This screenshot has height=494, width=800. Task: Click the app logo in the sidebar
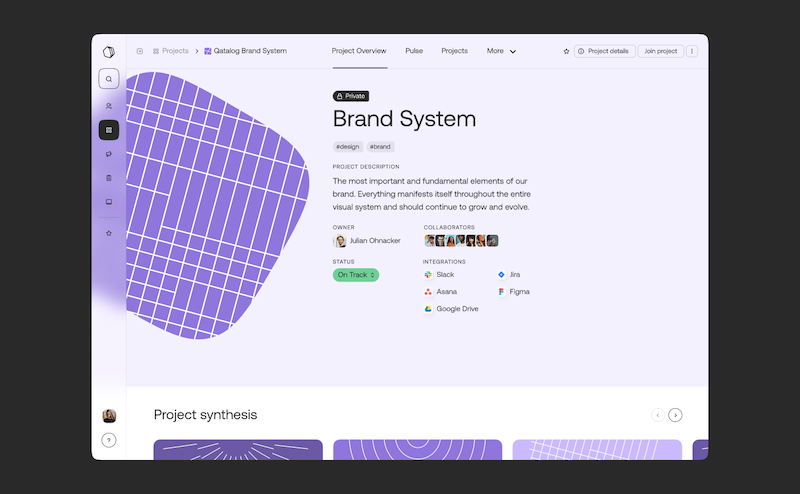coord(109,52)
